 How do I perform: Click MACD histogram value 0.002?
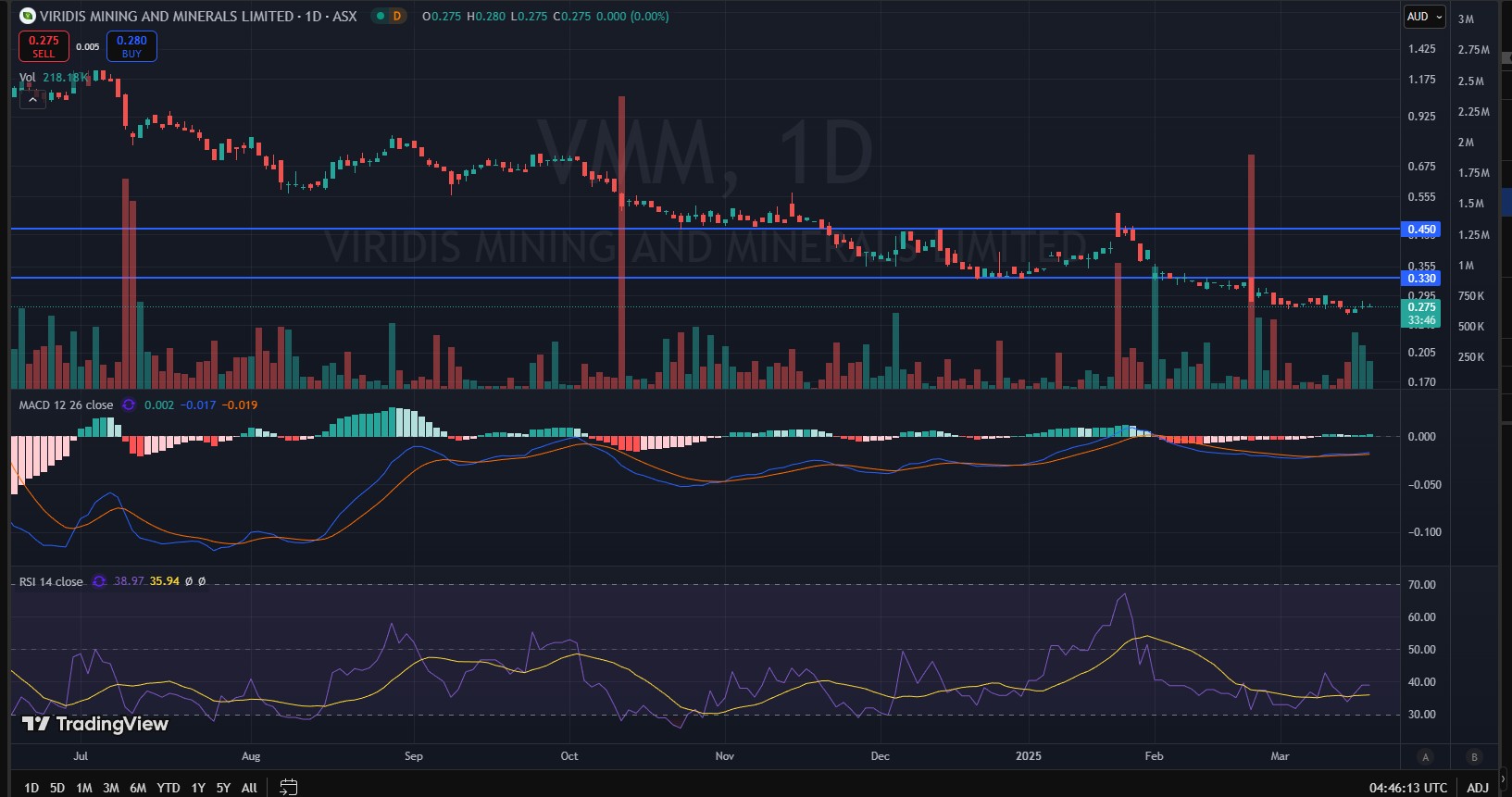pyautogui.click(x=159, y=405)
